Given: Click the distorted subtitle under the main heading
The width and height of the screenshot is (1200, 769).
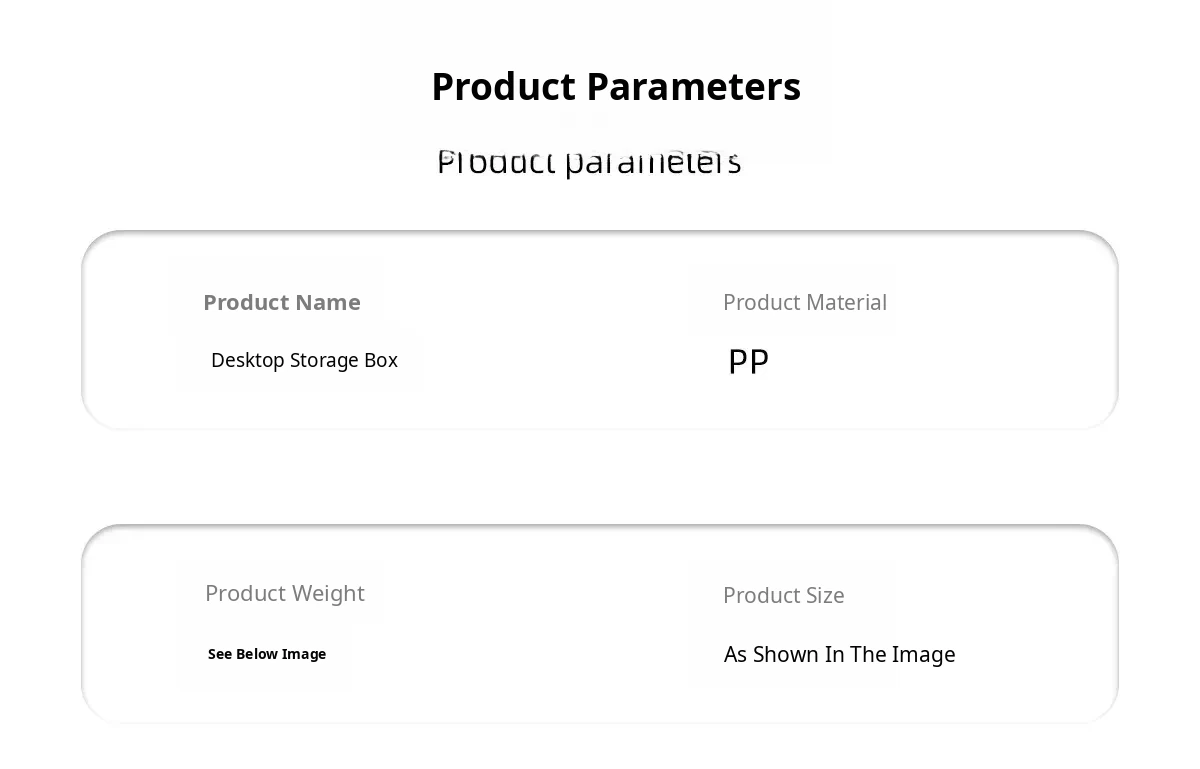Looking at the screenshot, I should pyautogui.click(x=589, y=161).
